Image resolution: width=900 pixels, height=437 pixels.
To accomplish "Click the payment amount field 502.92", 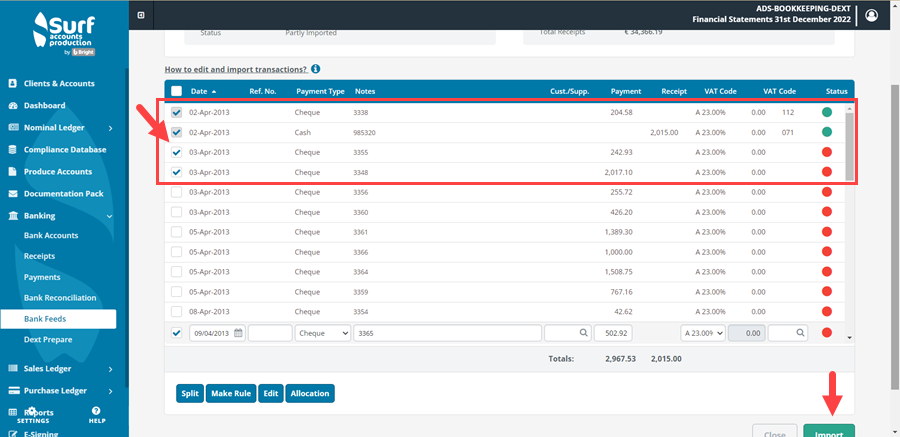I will 614,333.
